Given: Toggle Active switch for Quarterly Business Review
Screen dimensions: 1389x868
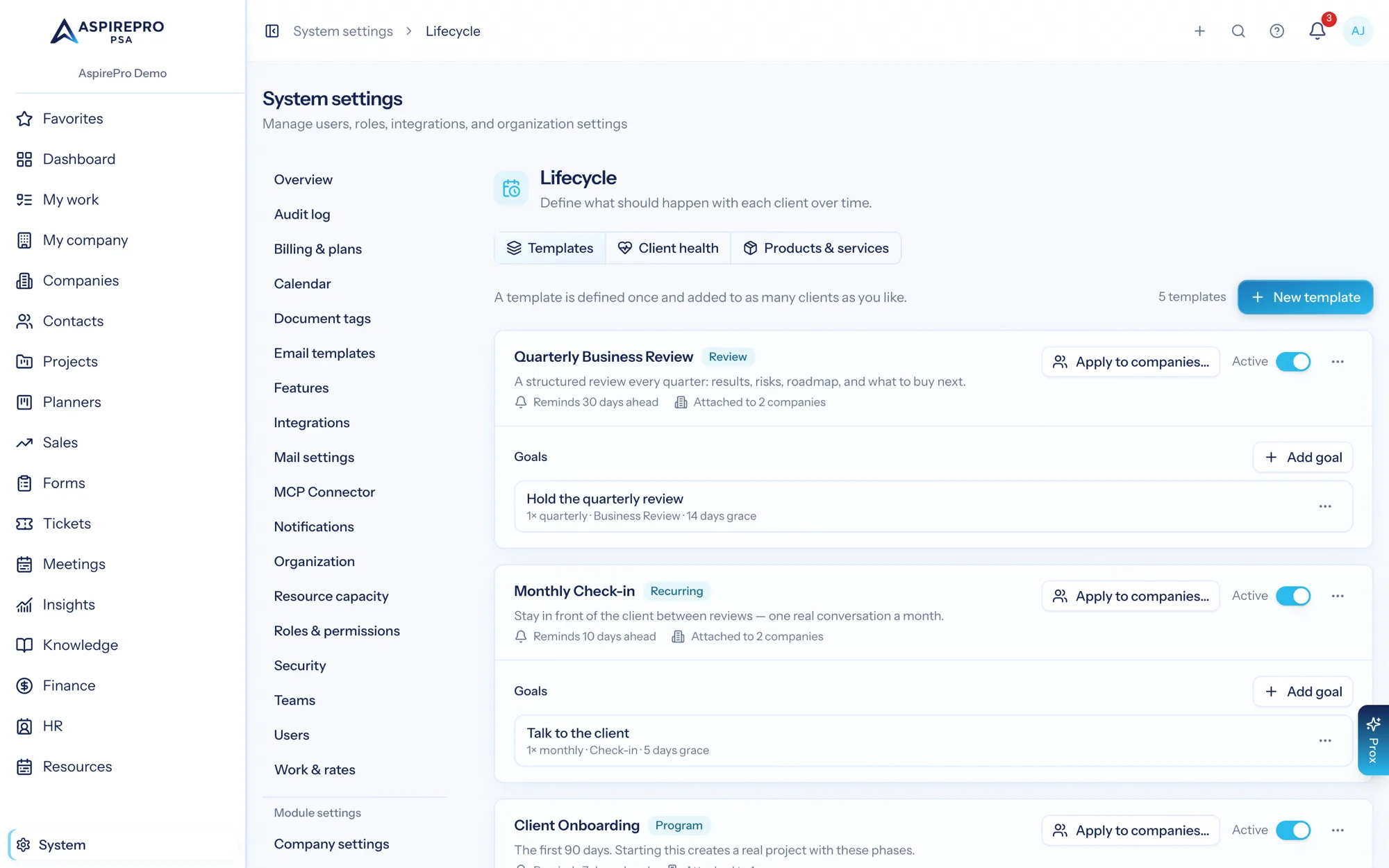Looking at the screenshot, I should [1293, 362].
